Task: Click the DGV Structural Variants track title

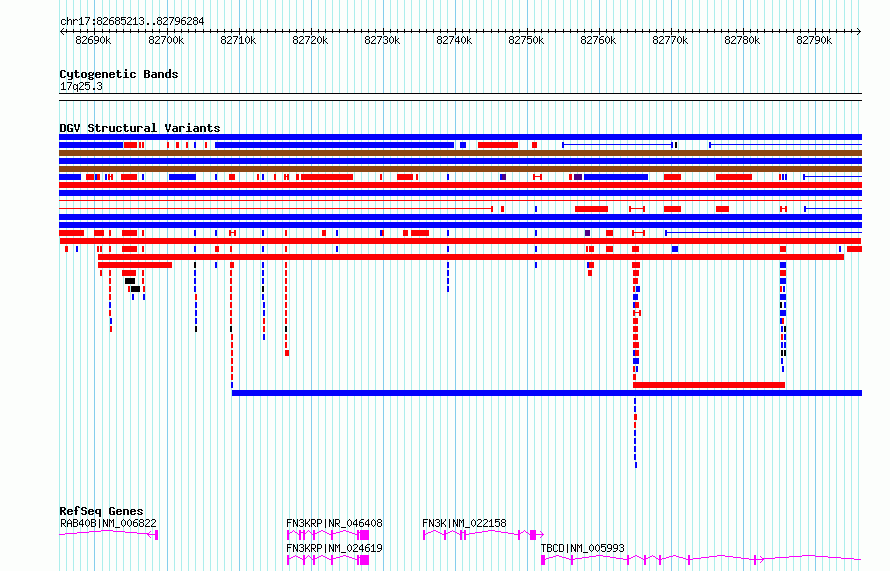Action: 140,128
